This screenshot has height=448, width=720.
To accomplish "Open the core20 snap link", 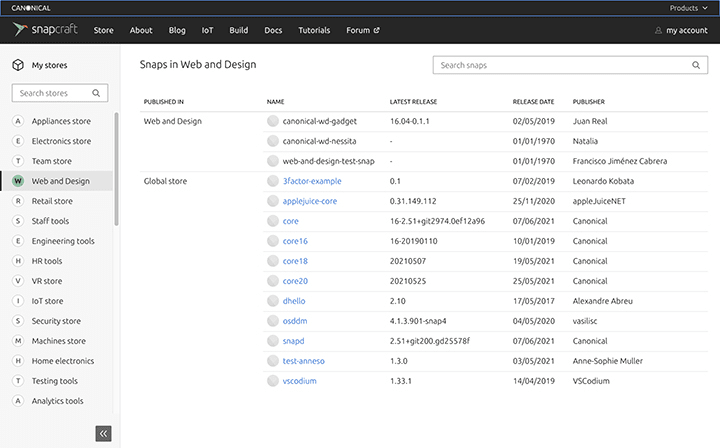I will [295, 281].
